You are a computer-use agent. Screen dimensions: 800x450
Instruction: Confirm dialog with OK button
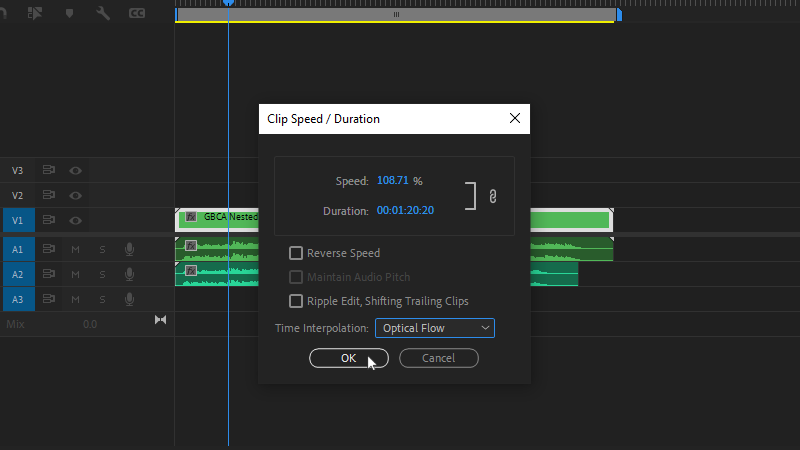point(349,358)
